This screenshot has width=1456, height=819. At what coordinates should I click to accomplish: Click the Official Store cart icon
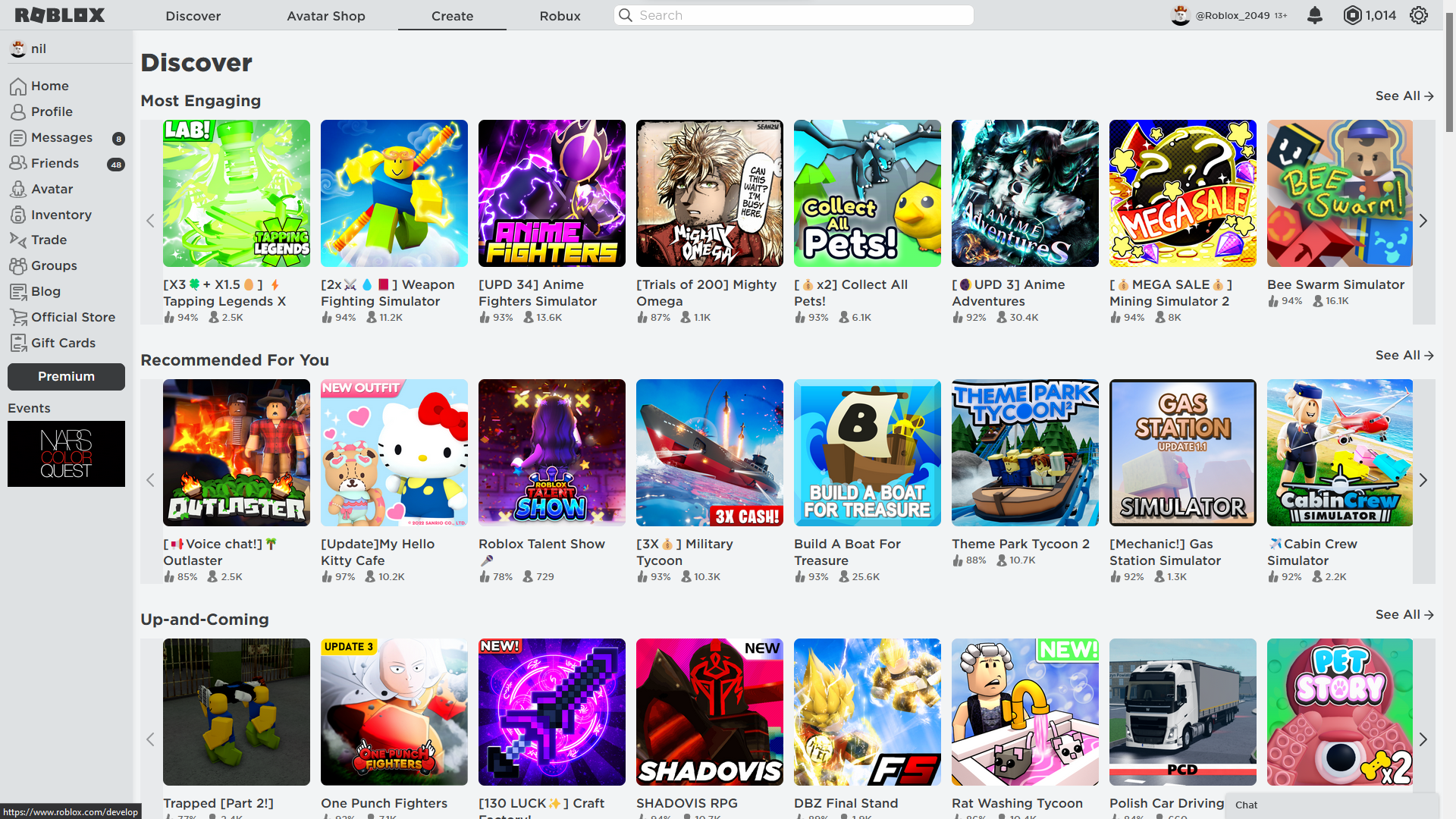(18, 318)
